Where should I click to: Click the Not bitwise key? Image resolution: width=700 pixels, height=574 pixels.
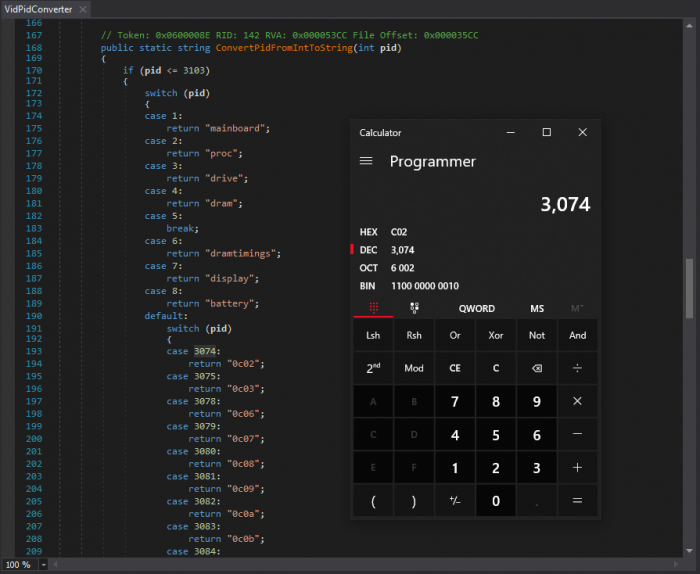click(537, 335)
